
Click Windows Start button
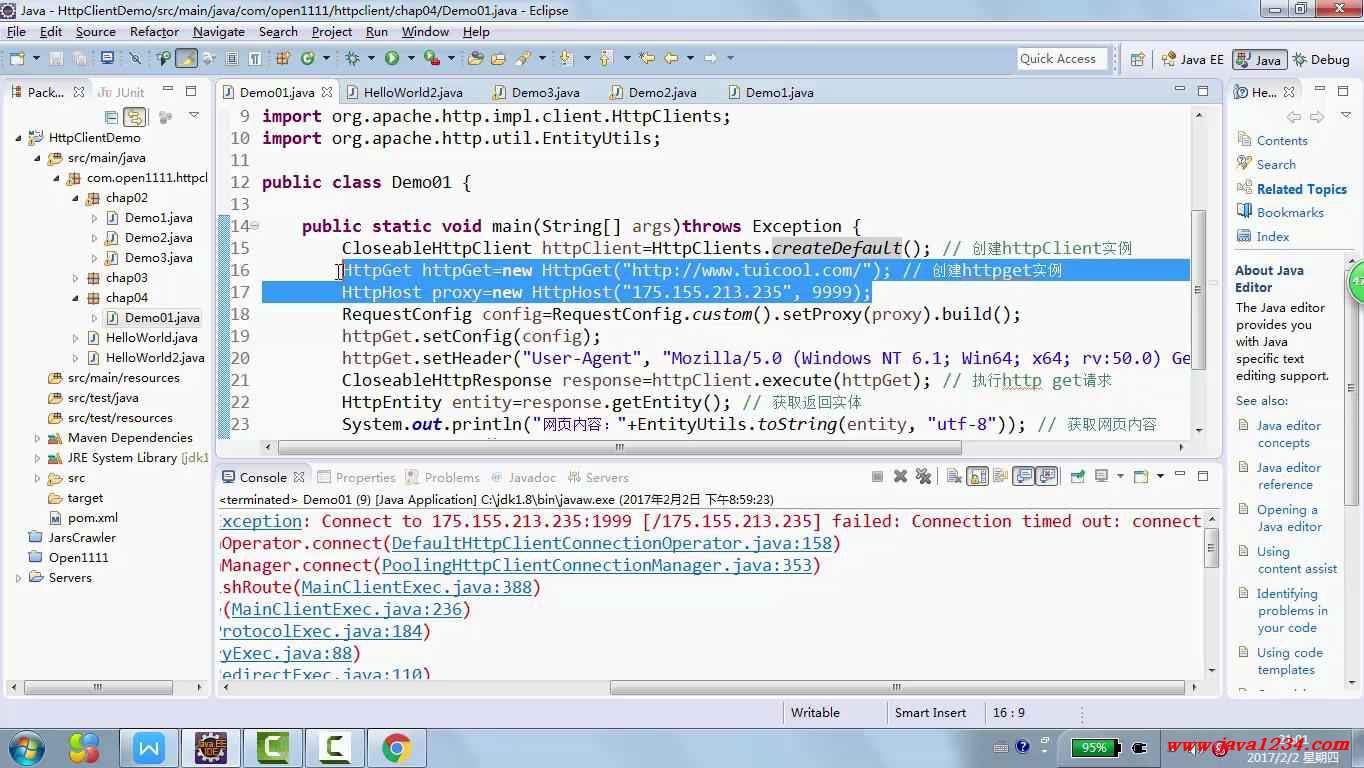[27, 747]
